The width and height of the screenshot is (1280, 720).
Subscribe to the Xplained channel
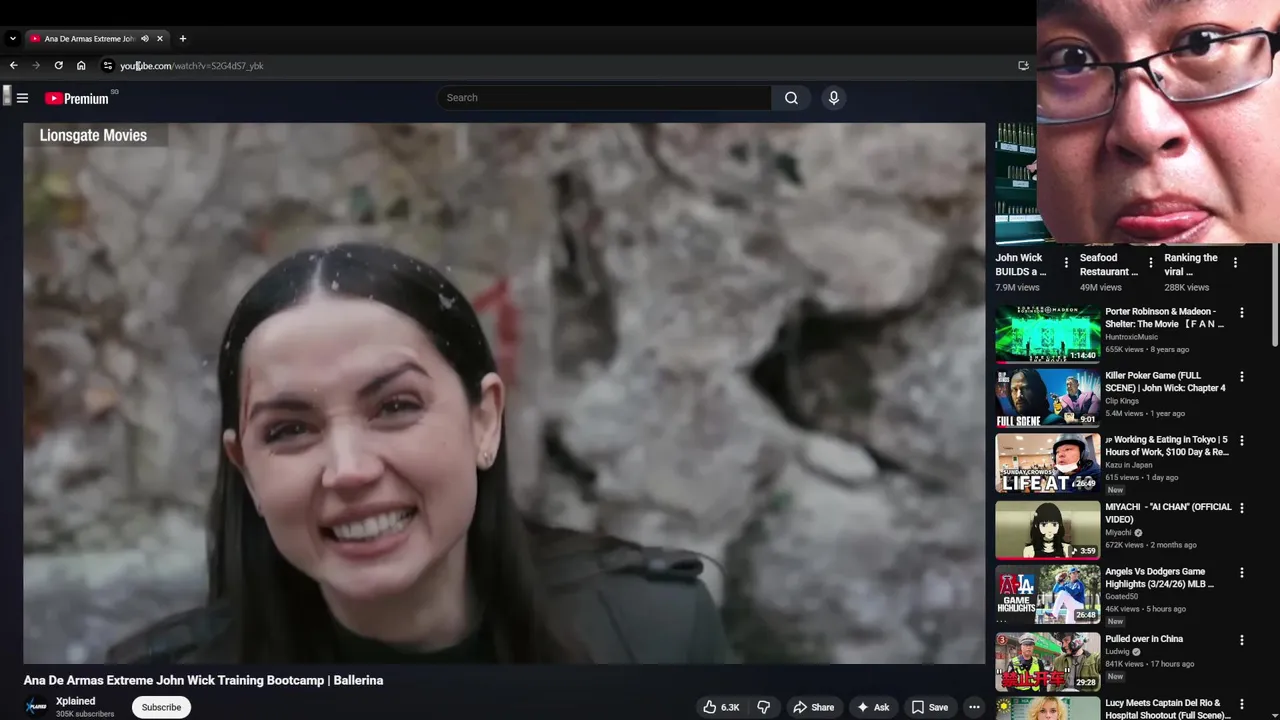coord(161,707)
